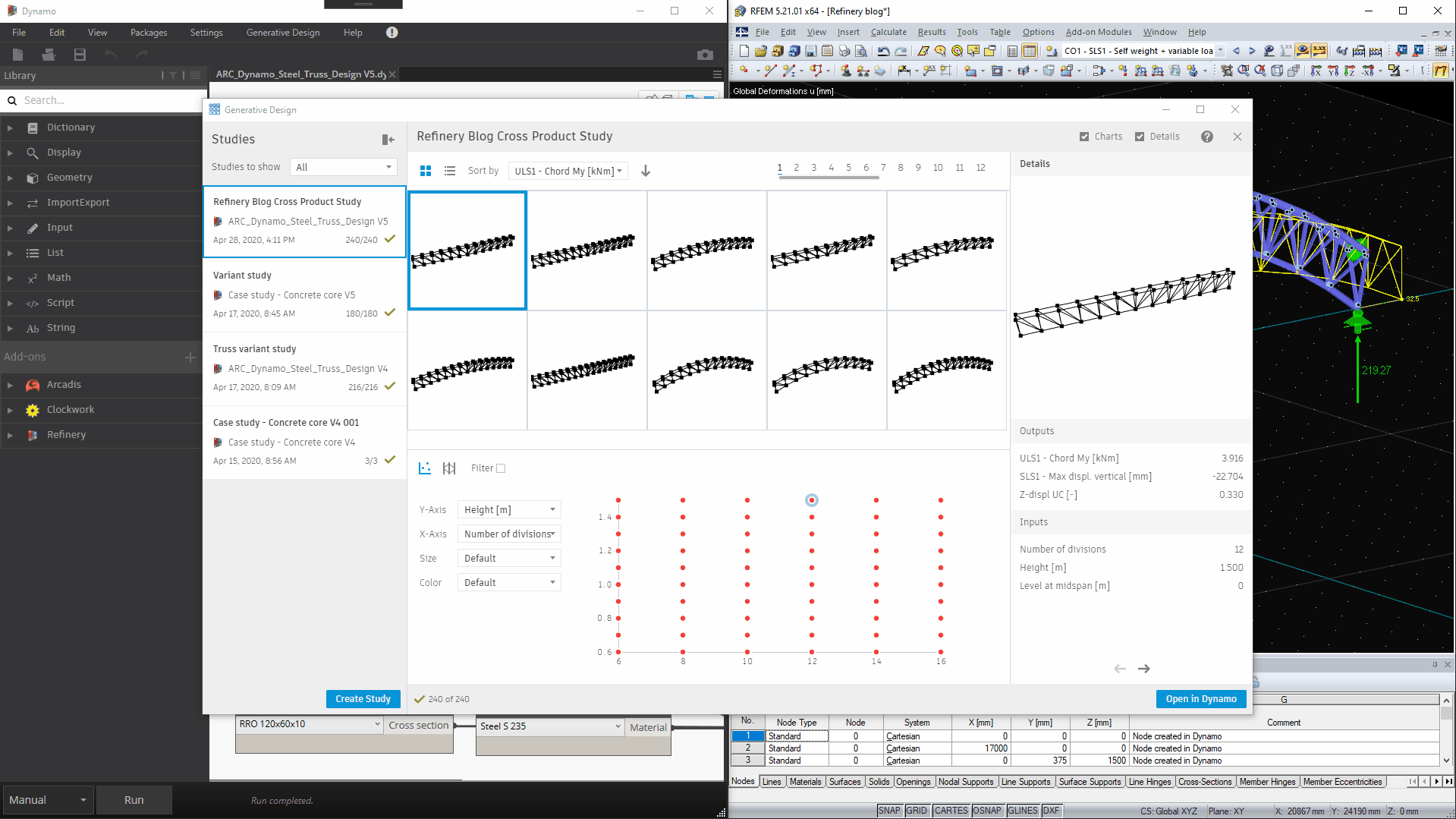
Task: Go to results page 12
Action: point(981,168)
